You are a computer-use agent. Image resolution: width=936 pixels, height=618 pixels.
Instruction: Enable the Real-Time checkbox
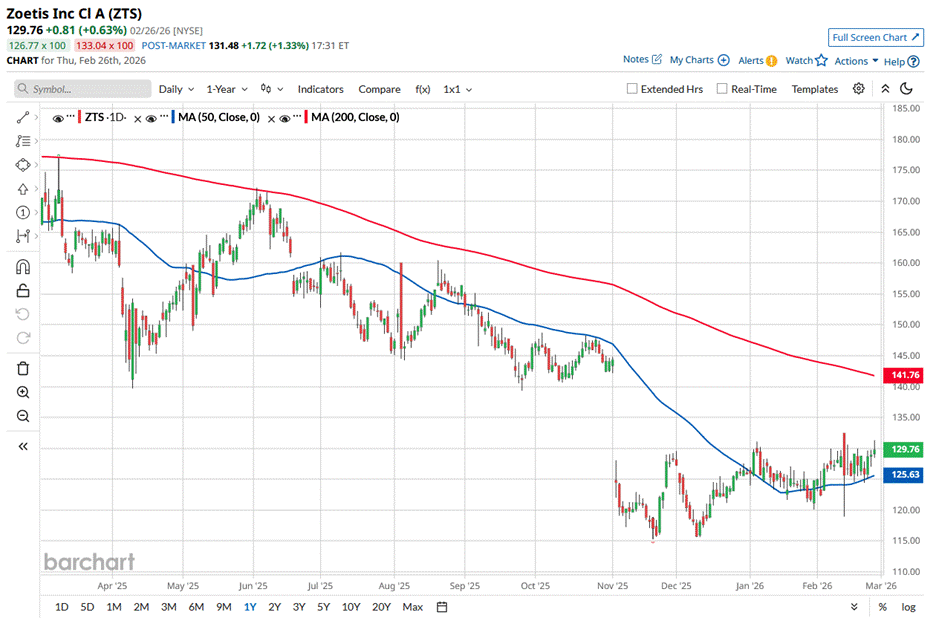click(x=722, y=88)
